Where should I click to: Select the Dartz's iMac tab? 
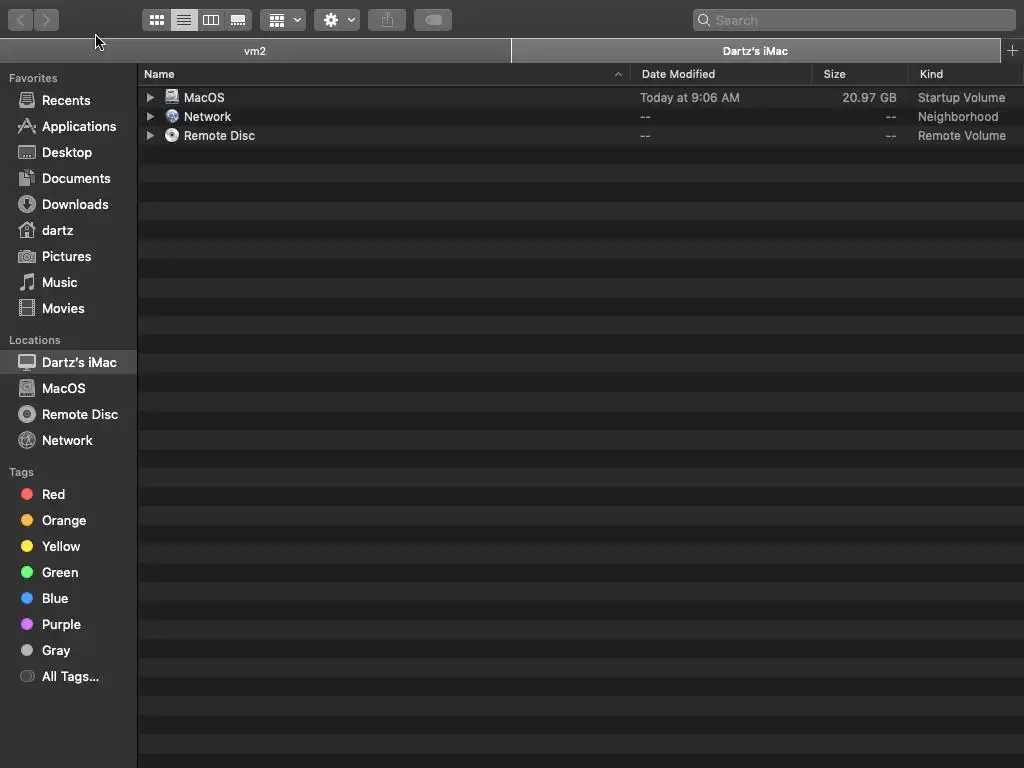point(756,51)
